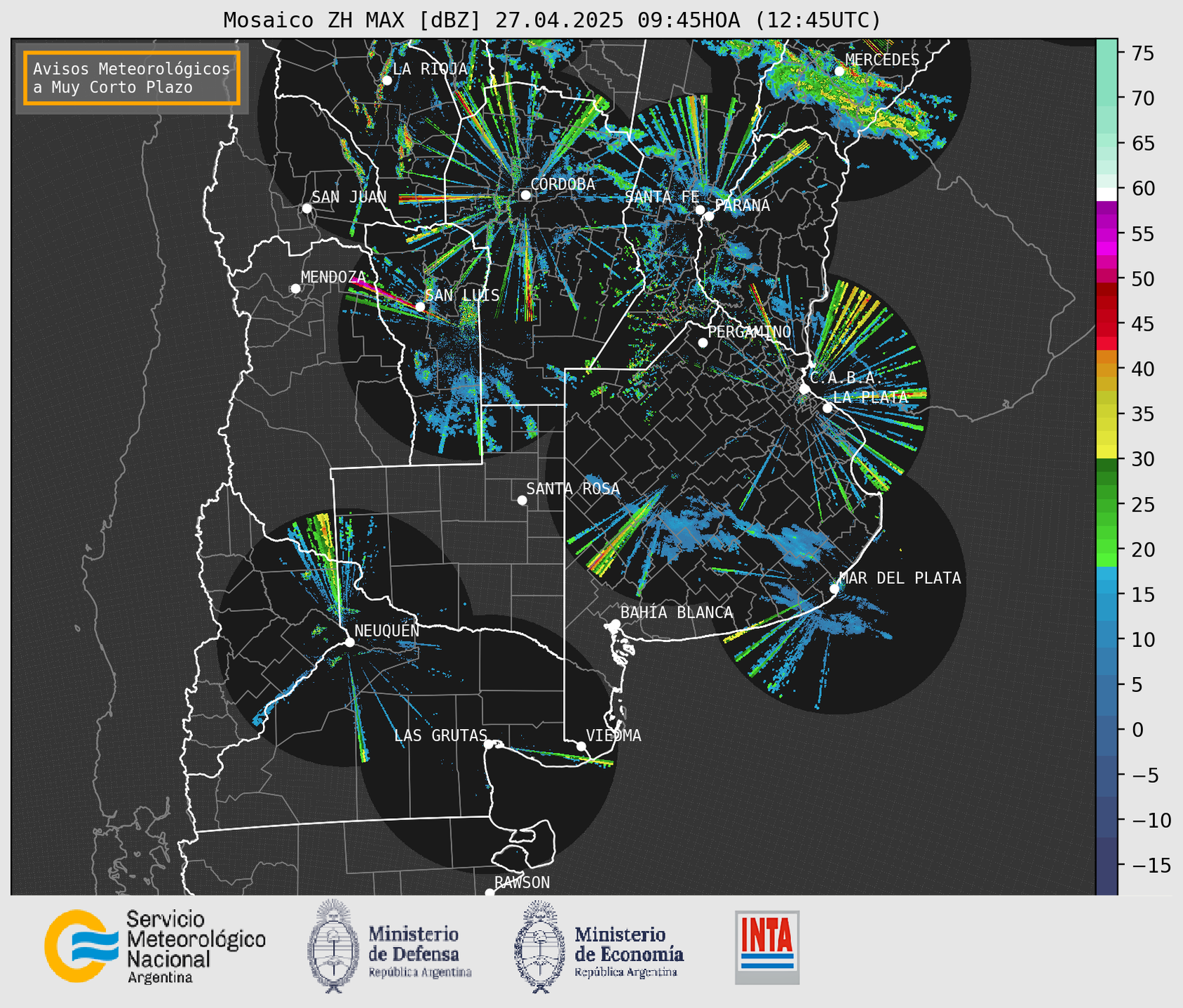The width and height of the screenshot is (1183, 1008).
Task: Click the La Plata city marker dot
Action: coord(827,408)
